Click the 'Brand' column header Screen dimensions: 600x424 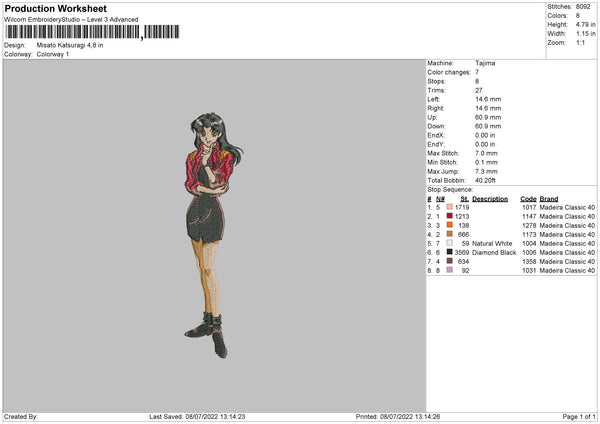[549, 199]
